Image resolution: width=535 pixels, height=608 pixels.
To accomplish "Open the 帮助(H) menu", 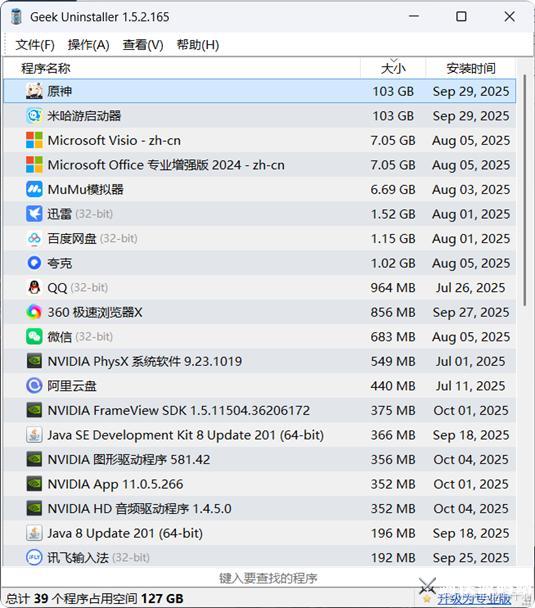I will [x=198, y=45].
